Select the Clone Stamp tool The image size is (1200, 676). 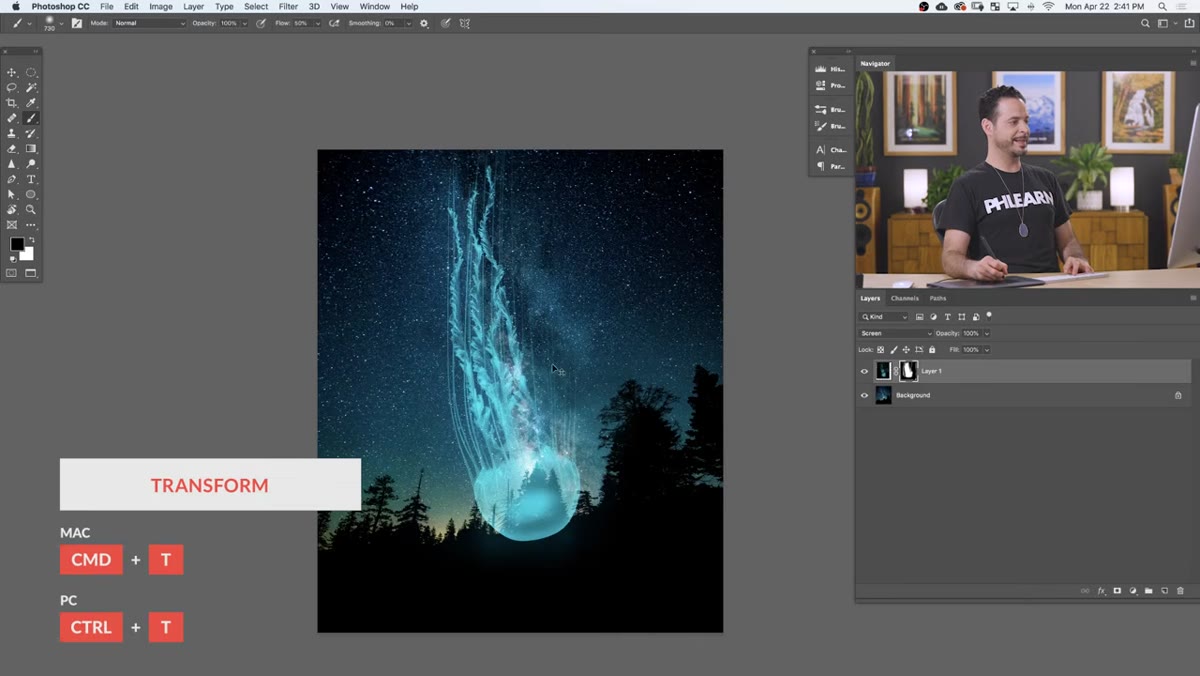pyautogui.click(x=12, y=133)
